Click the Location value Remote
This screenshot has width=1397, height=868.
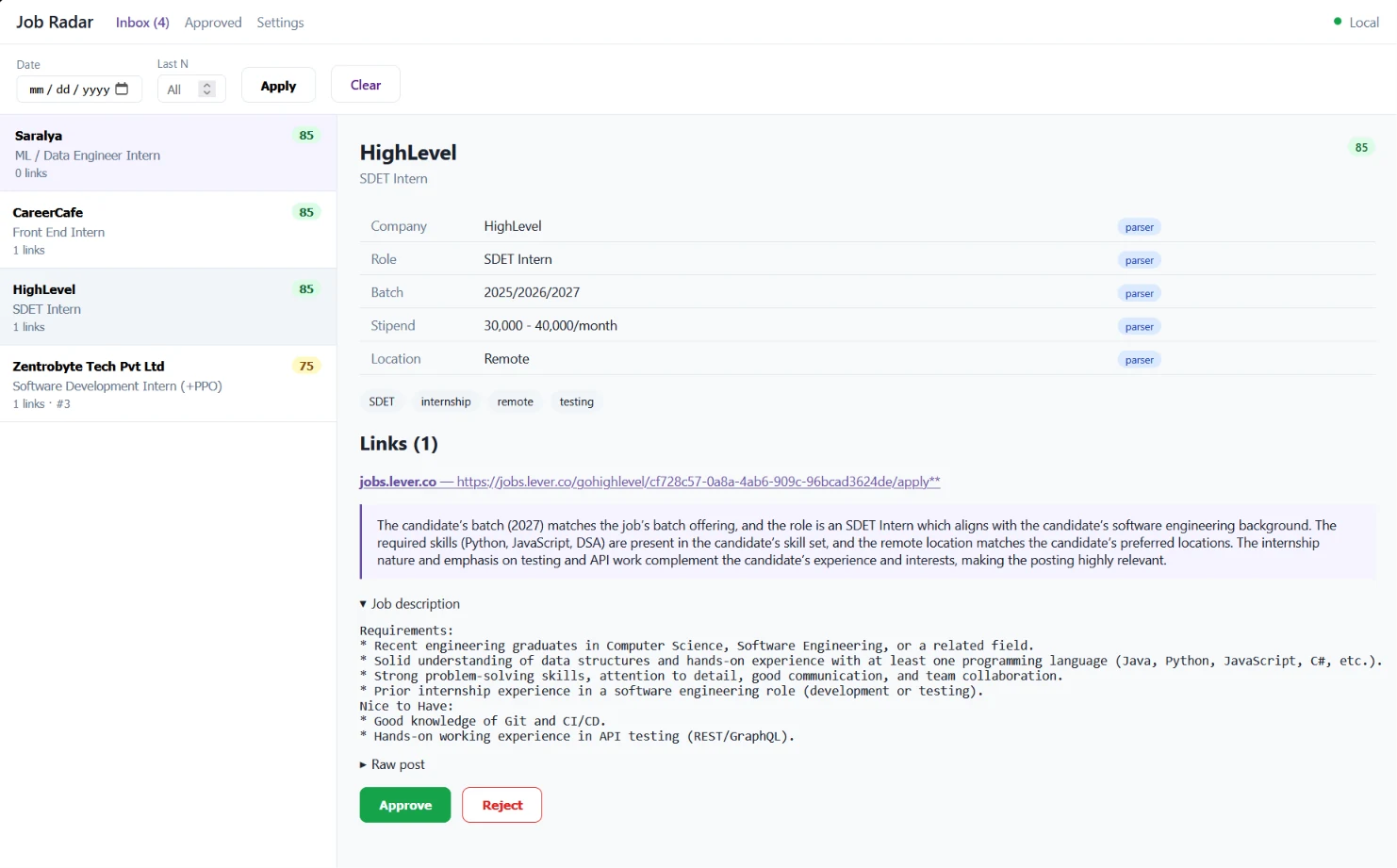[x=506, y=358]
